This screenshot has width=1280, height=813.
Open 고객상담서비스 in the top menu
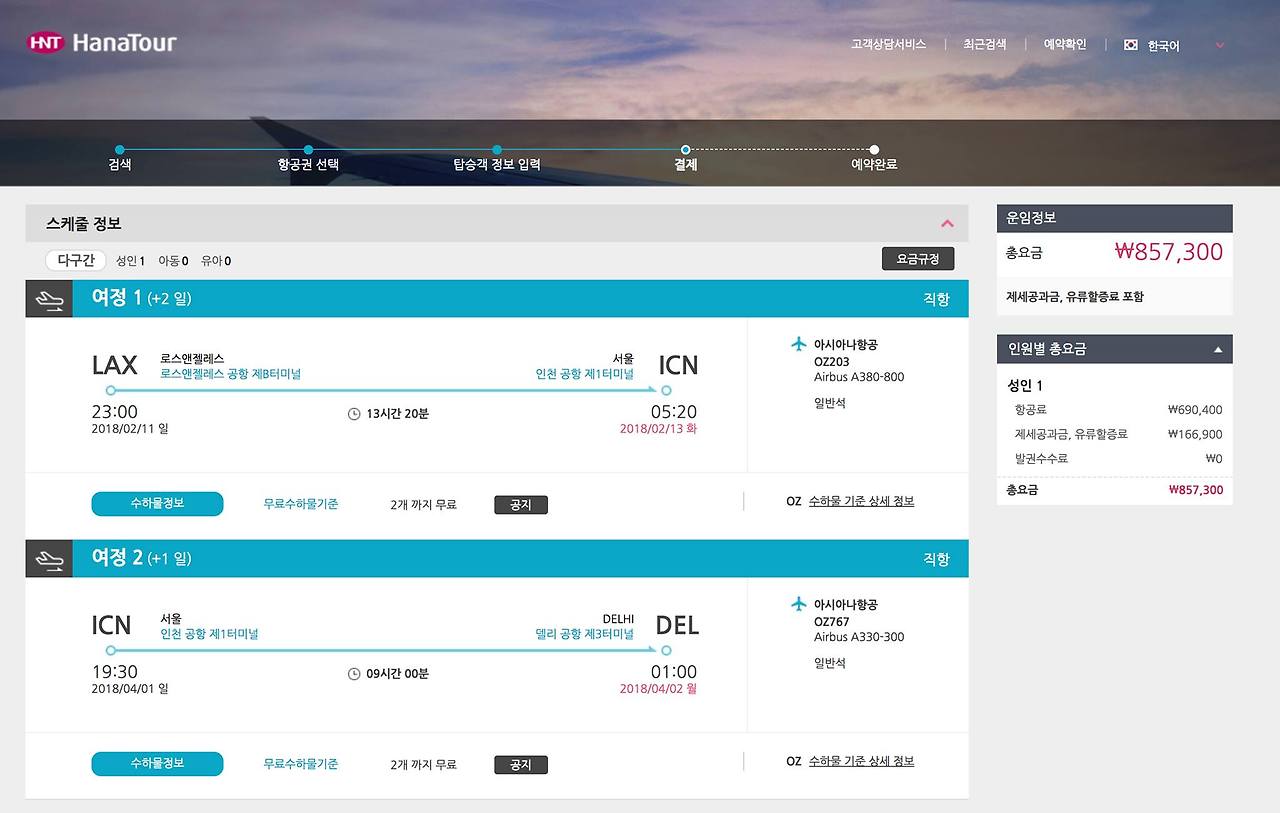coord(888,45)
